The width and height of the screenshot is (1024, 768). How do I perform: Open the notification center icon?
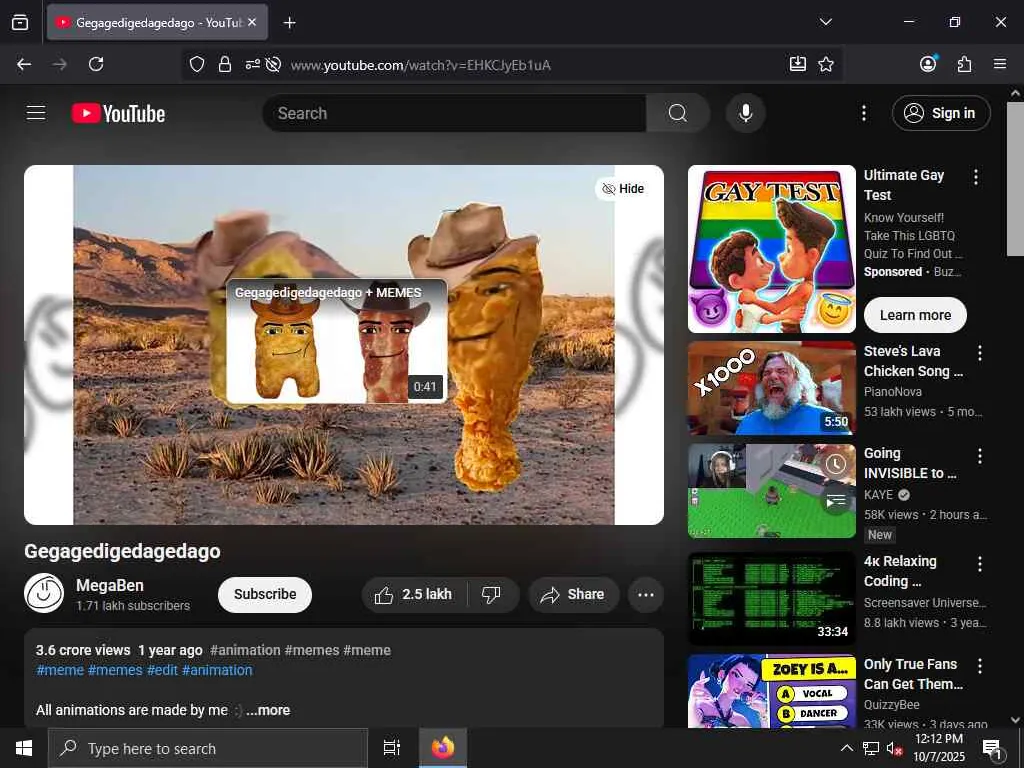coord(992,749)
